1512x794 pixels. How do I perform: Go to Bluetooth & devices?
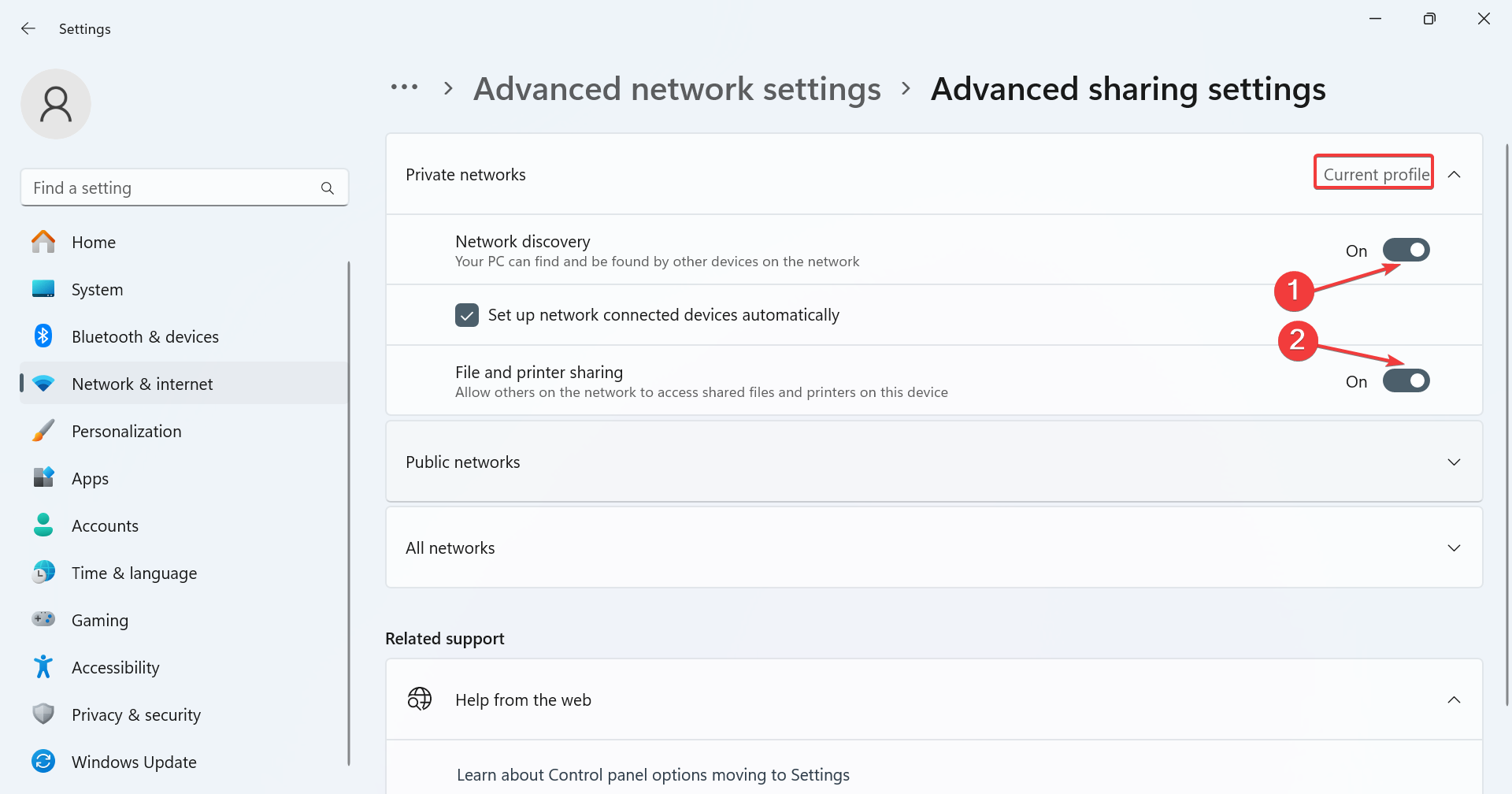(184, 336)
